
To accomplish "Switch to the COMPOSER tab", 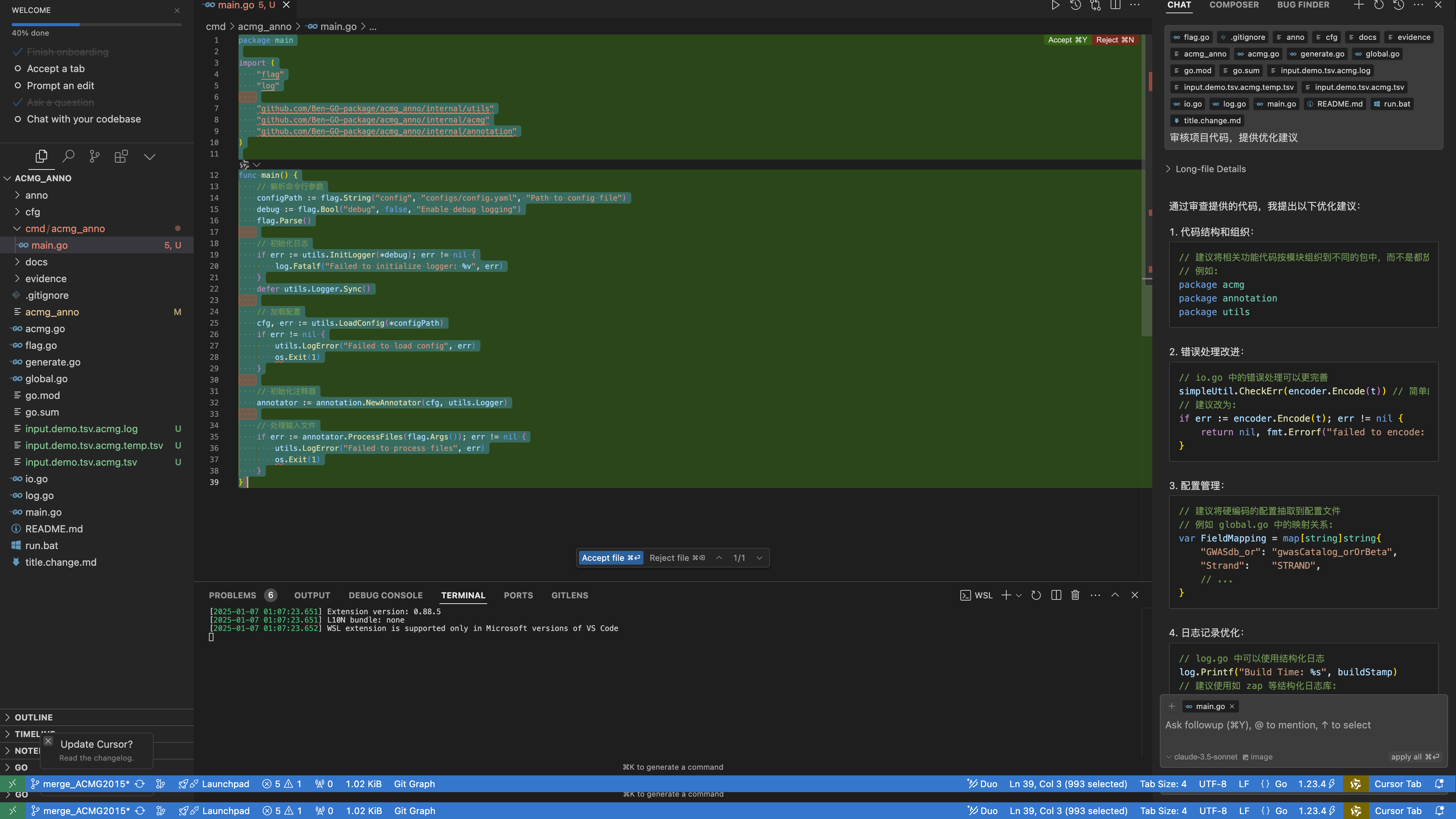I will (x=1234, y=5).
